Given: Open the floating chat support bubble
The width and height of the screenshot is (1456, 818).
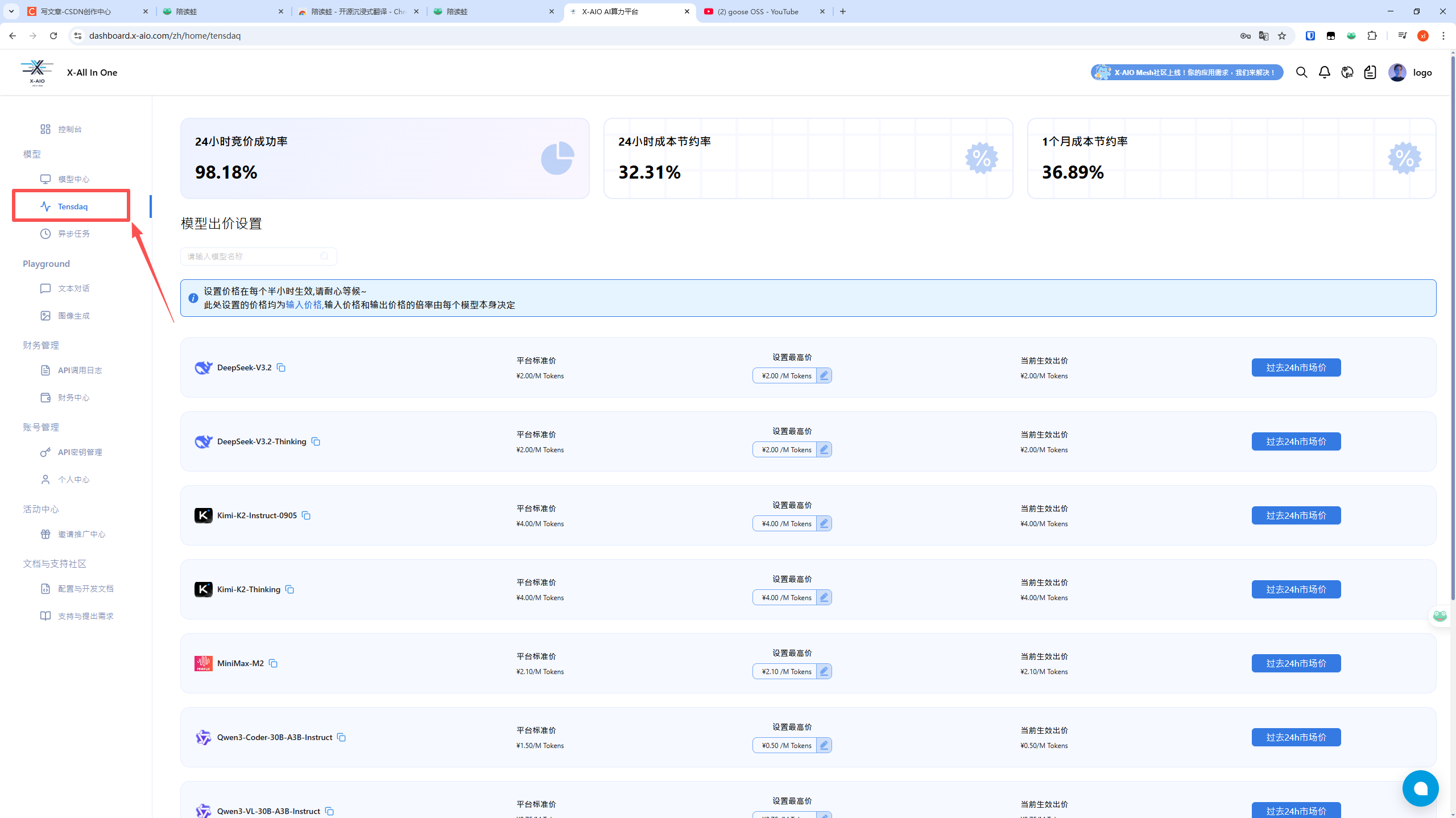Looking at the screenshot, I should tap(1420, 788).
